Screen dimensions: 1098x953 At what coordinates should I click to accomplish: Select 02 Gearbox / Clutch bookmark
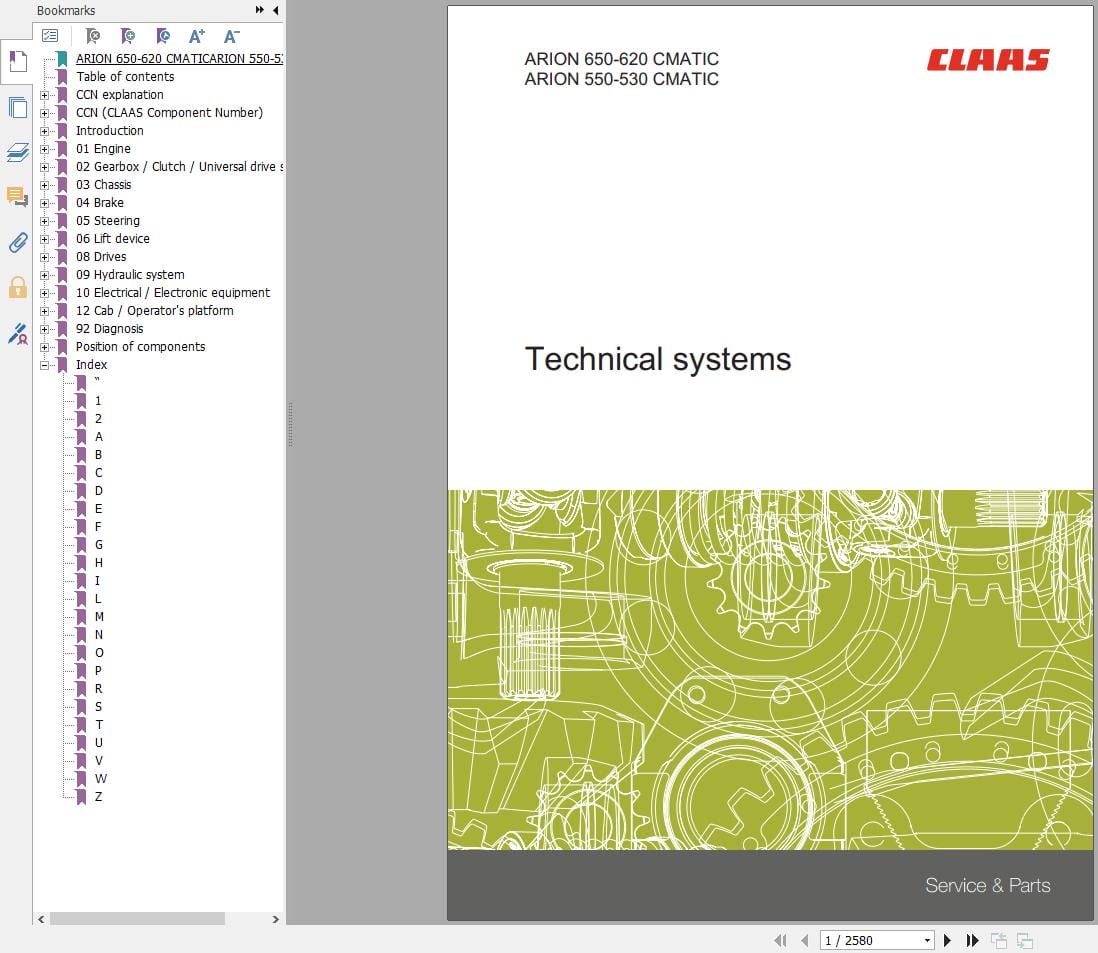[x=179, y=167]
